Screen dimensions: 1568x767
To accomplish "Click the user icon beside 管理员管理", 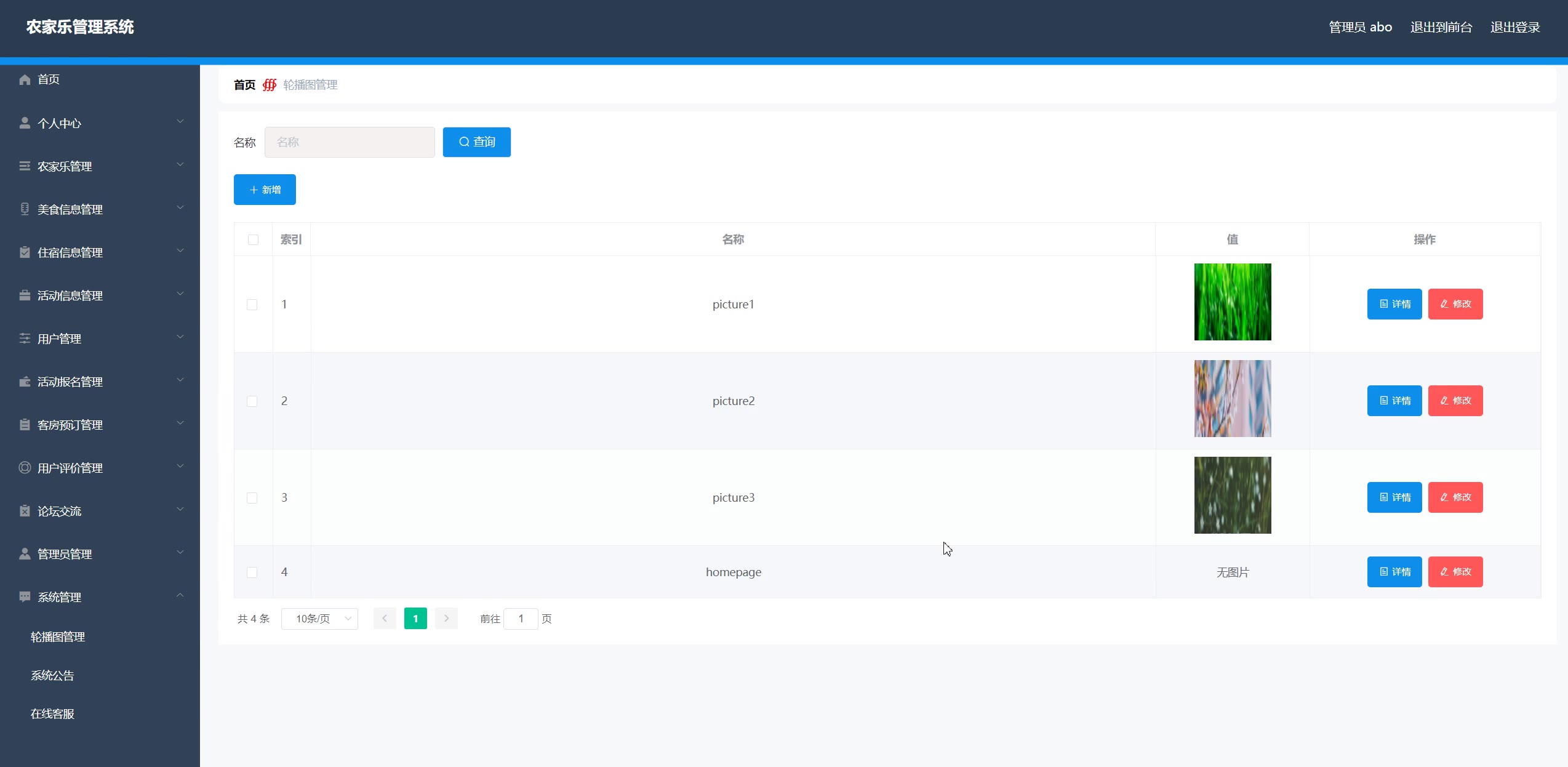I will click(25, 553).
